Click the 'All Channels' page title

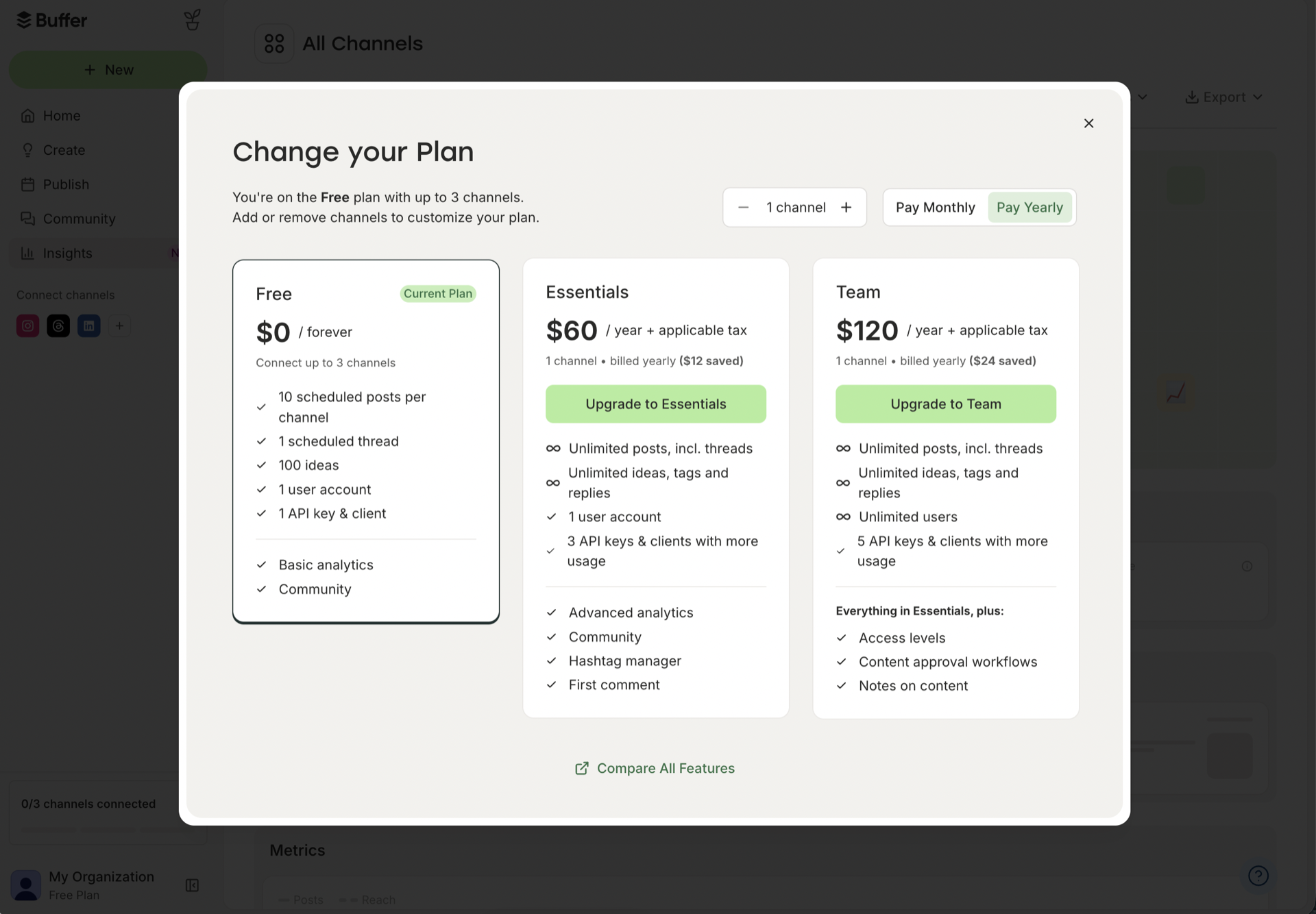click(x=363, y=43)
